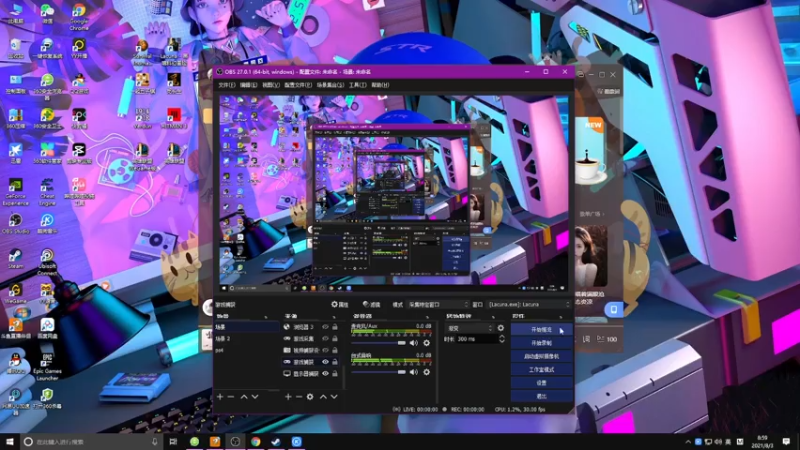Click the Steam icon on the taskbar

point(276,441)
